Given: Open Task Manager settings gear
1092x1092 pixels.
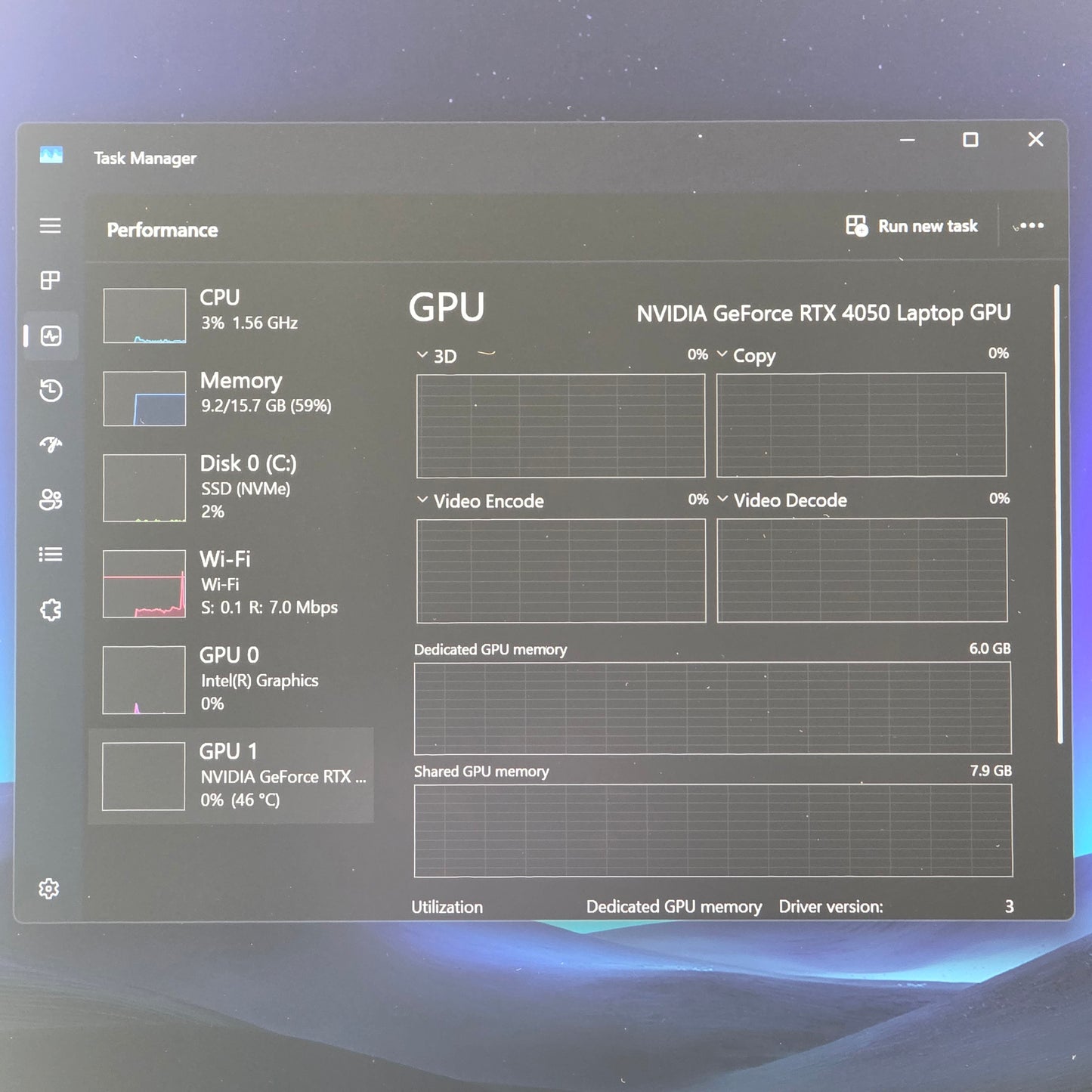Looking at the screenshot, I should tap(49, 889).
